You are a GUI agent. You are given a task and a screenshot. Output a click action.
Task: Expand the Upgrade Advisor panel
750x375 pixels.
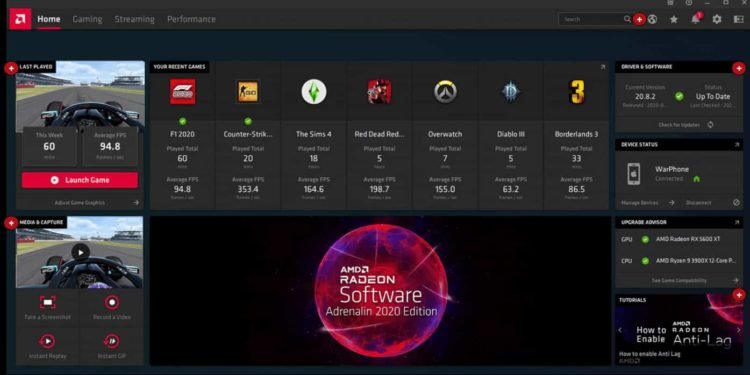737,222
